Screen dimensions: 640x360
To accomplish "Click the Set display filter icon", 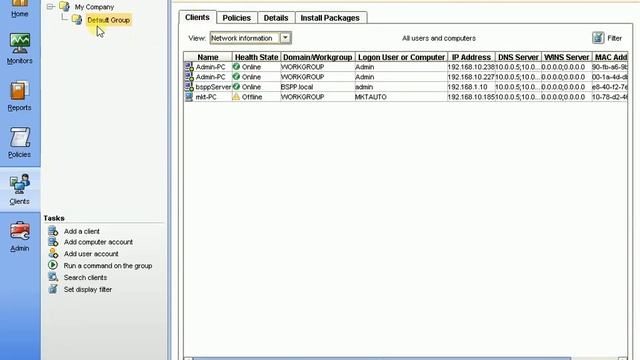I will pos(53,289).
